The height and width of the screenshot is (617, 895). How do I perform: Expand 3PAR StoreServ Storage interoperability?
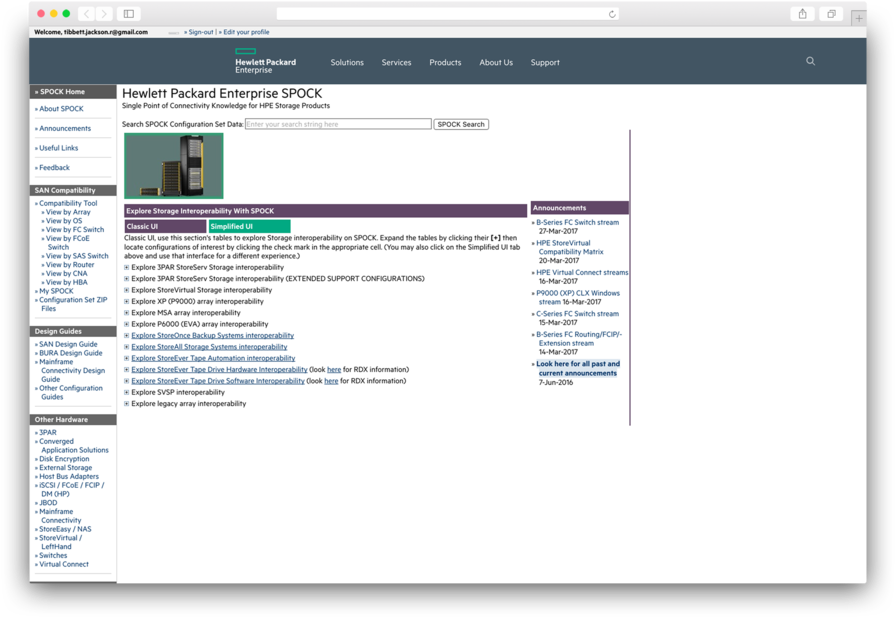pos(127,267)
